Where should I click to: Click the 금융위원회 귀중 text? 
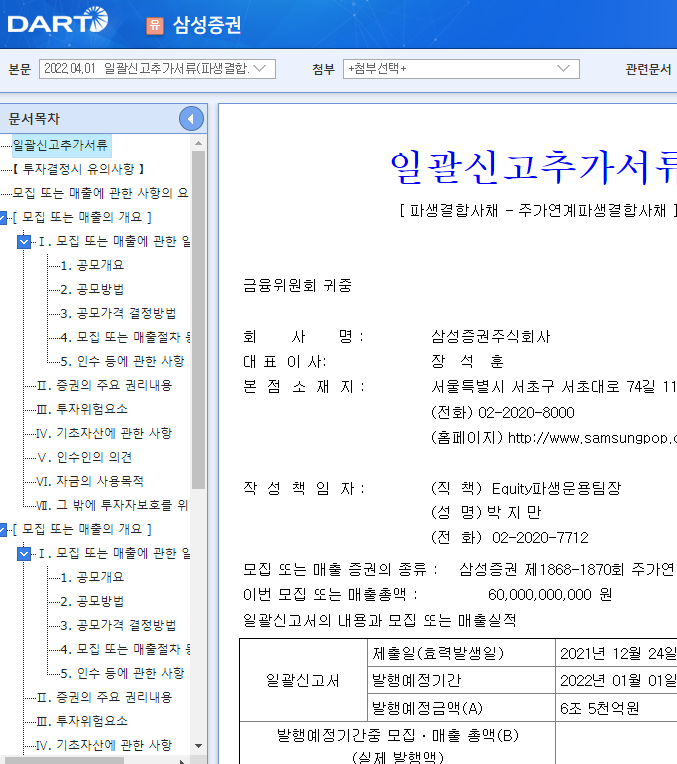(297, 285)
